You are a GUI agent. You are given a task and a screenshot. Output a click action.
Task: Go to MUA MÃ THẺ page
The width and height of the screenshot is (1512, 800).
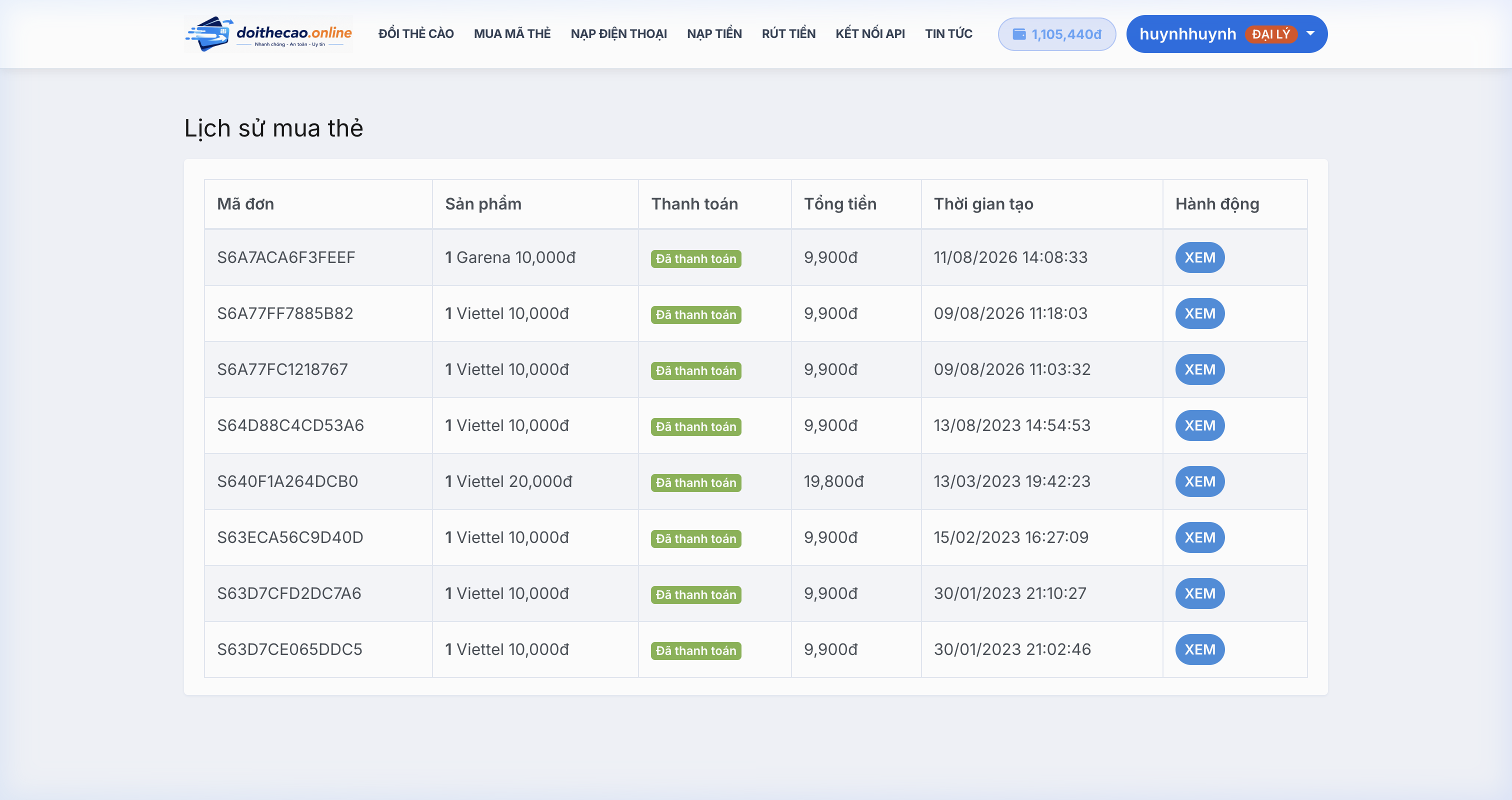click(x=512, y=34)
